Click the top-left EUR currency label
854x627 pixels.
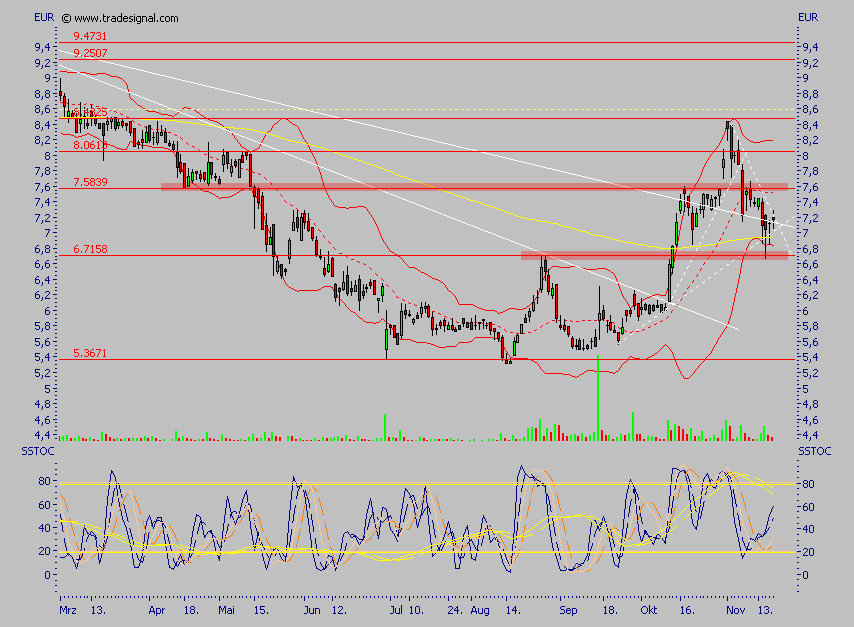(44, 18)
